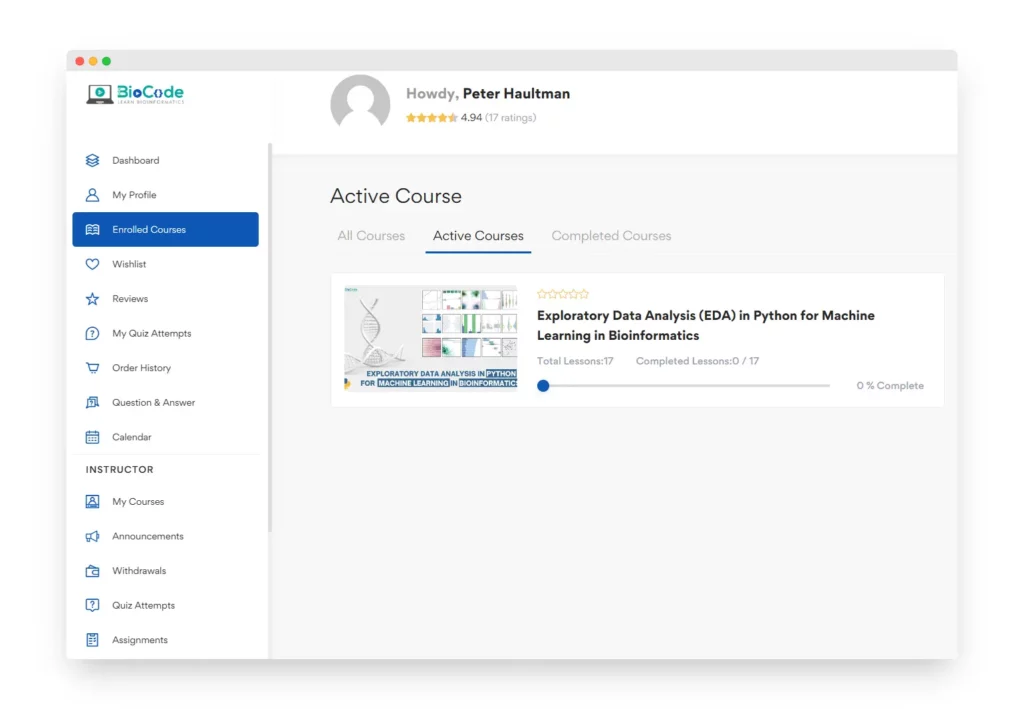
Task: Click the empty course rating stars
Action: tap(562, 294)
